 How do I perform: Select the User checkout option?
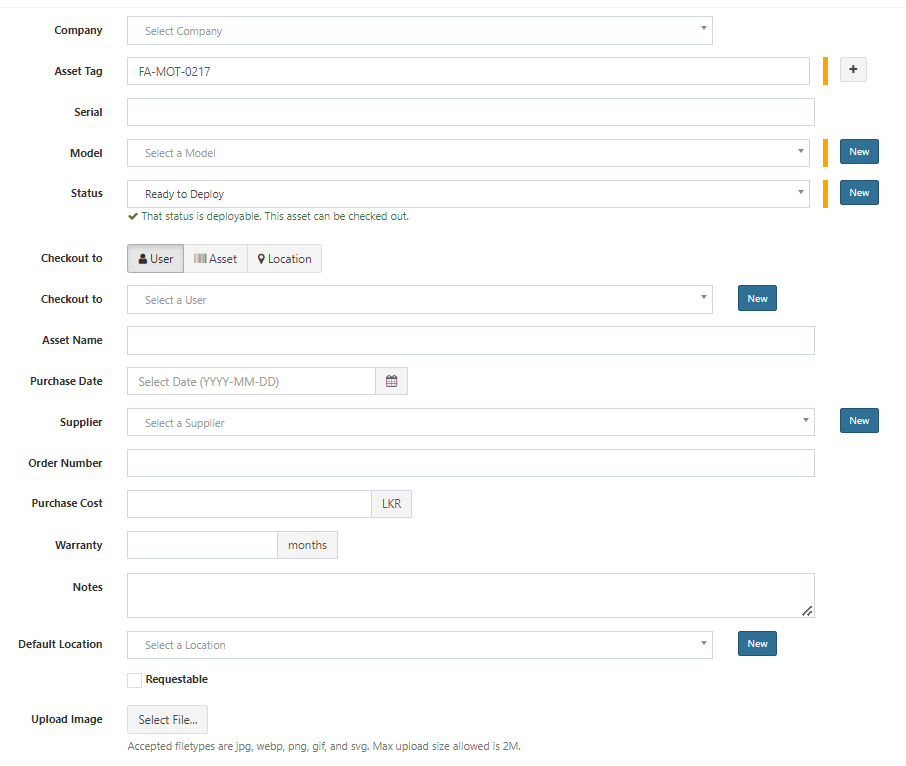155,259
